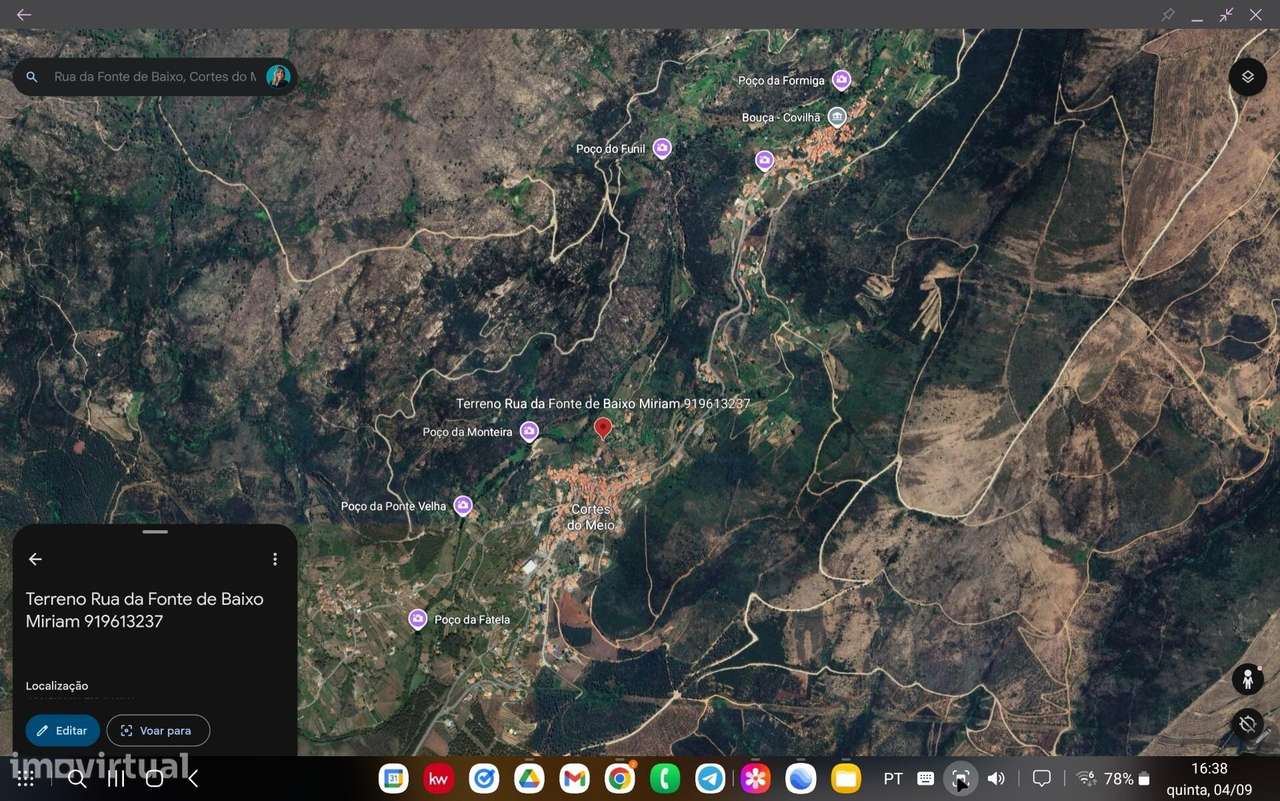Select the Poço da Monteira photo marker
1280x801 pixels.
pos(529,432)
